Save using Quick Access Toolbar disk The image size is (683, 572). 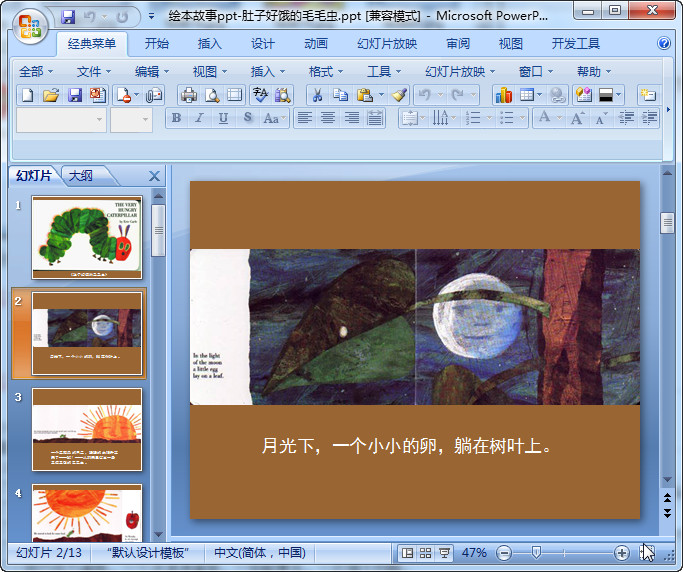(x=68, y=17)
